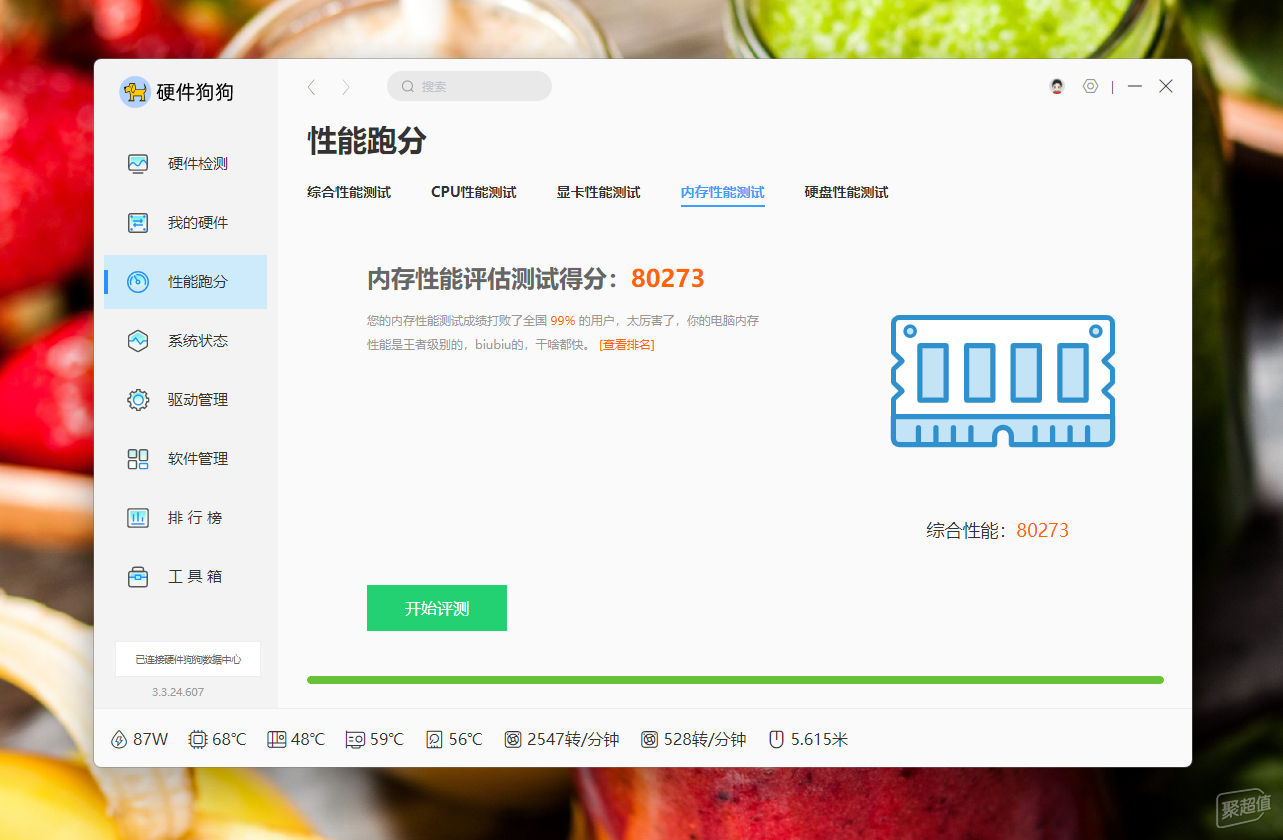Switch to 综合性能测试 tab
The height and width of the screenshot is (840, 1283).
tap(349, 192)
